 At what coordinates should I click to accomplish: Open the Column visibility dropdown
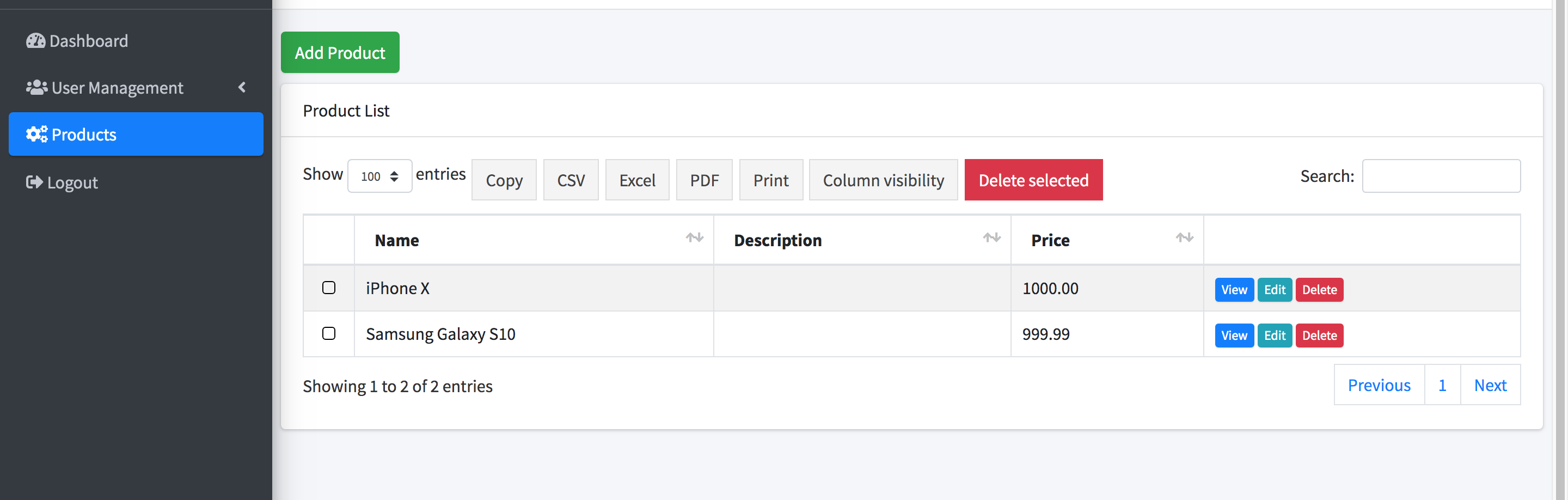coord(883,180)
